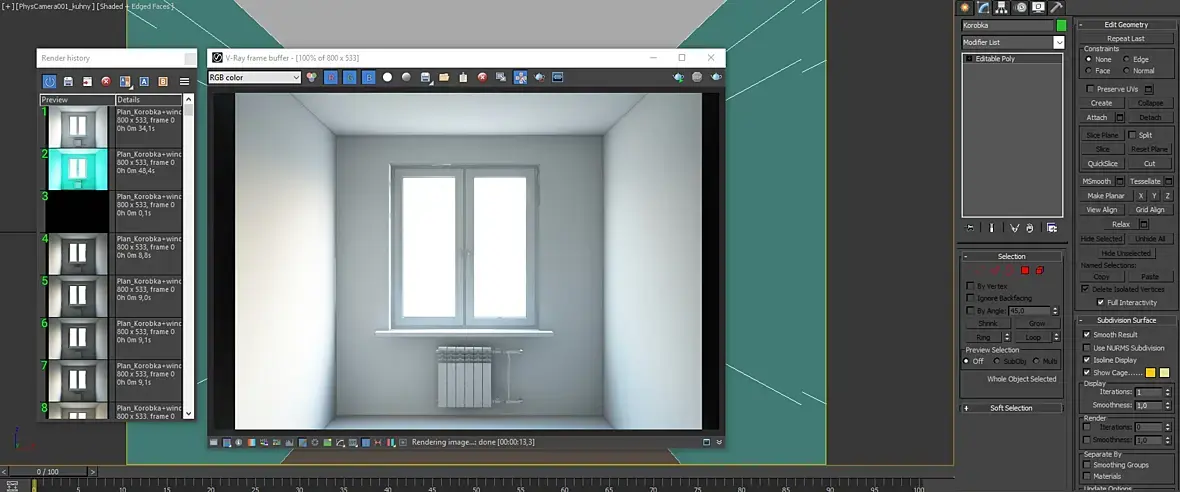
Task: Set render as channel A in Render history
Action: point(144,81)
